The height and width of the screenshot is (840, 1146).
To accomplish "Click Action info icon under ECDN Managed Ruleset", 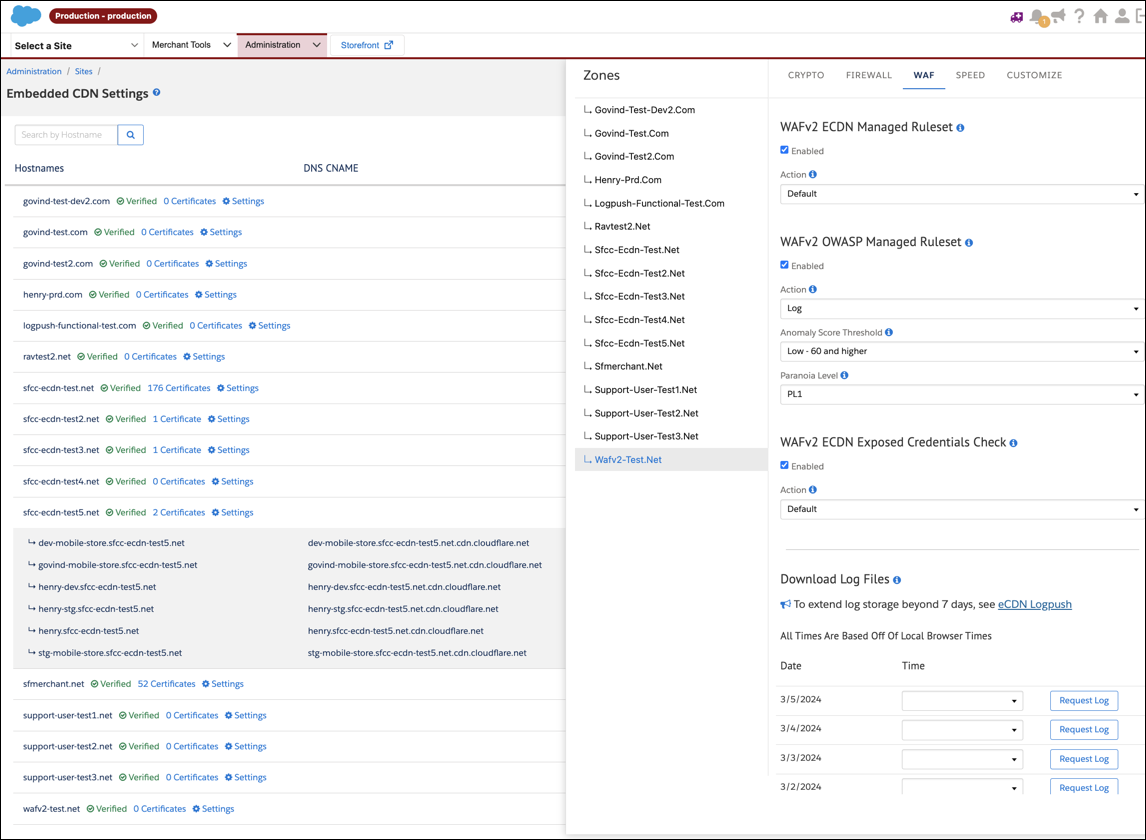I will pos(813,174).
